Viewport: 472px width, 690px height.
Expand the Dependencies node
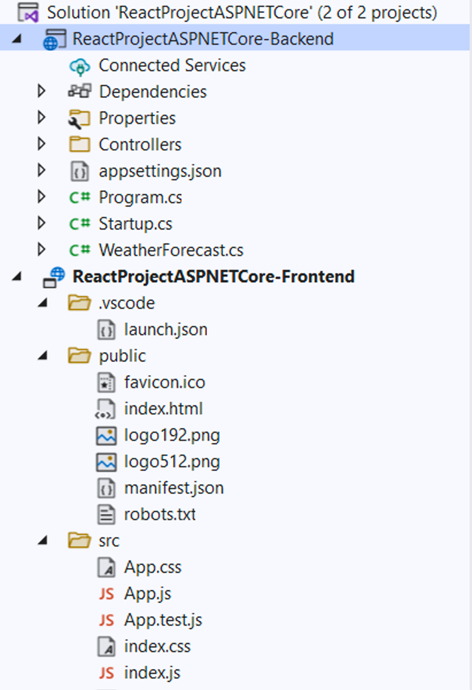coord(42,91)
